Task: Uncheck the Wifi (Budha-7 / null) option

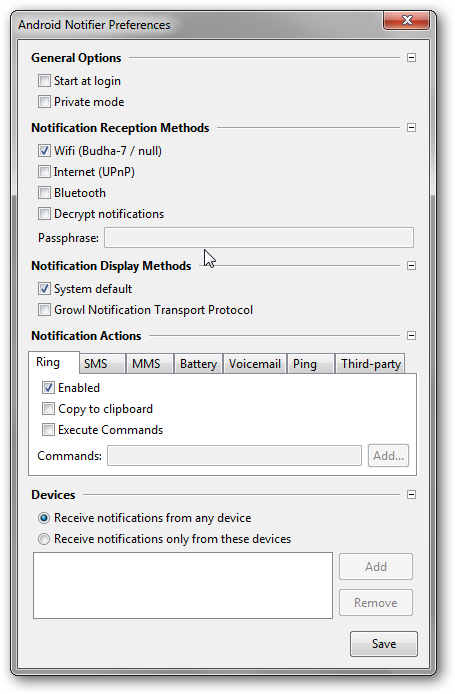Action: [x=44, y=151]
